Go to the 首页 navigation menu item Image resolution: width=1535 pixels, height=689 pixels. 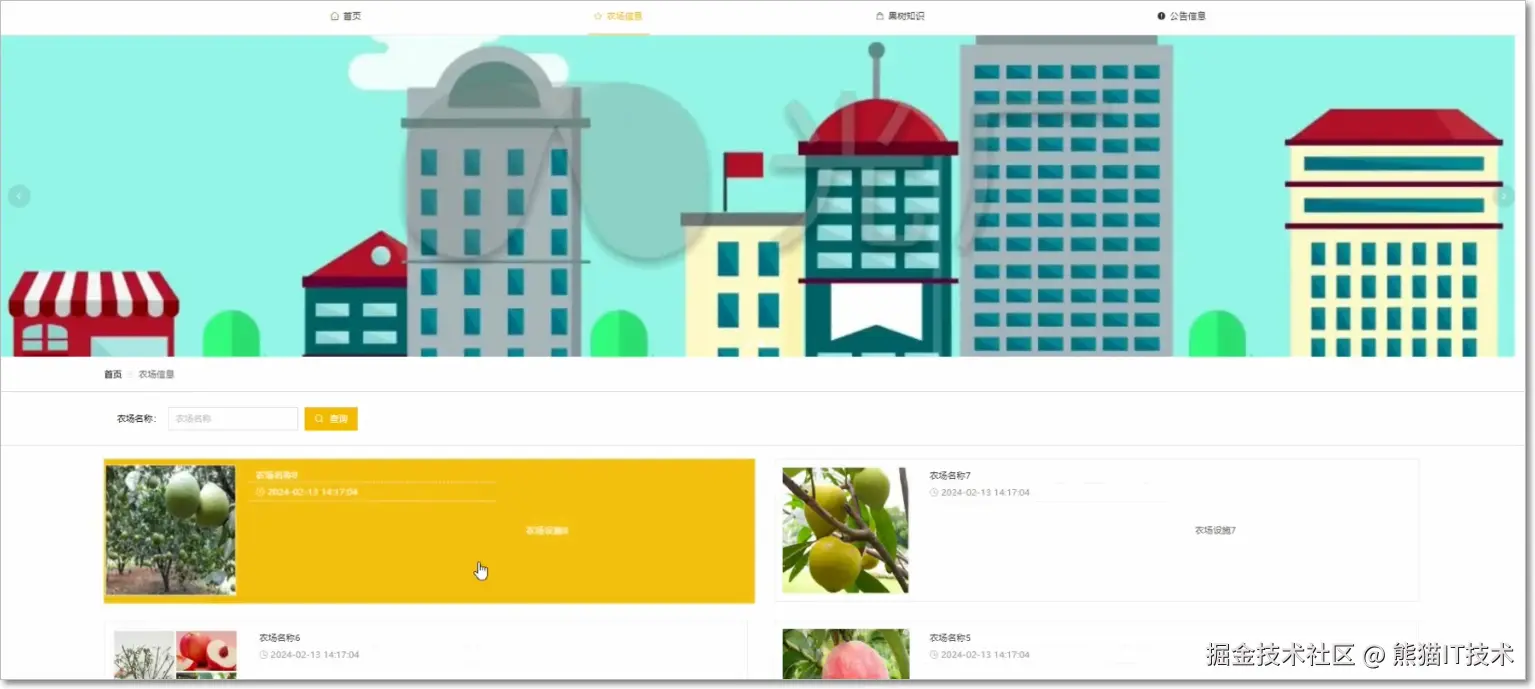pos(346,16)
